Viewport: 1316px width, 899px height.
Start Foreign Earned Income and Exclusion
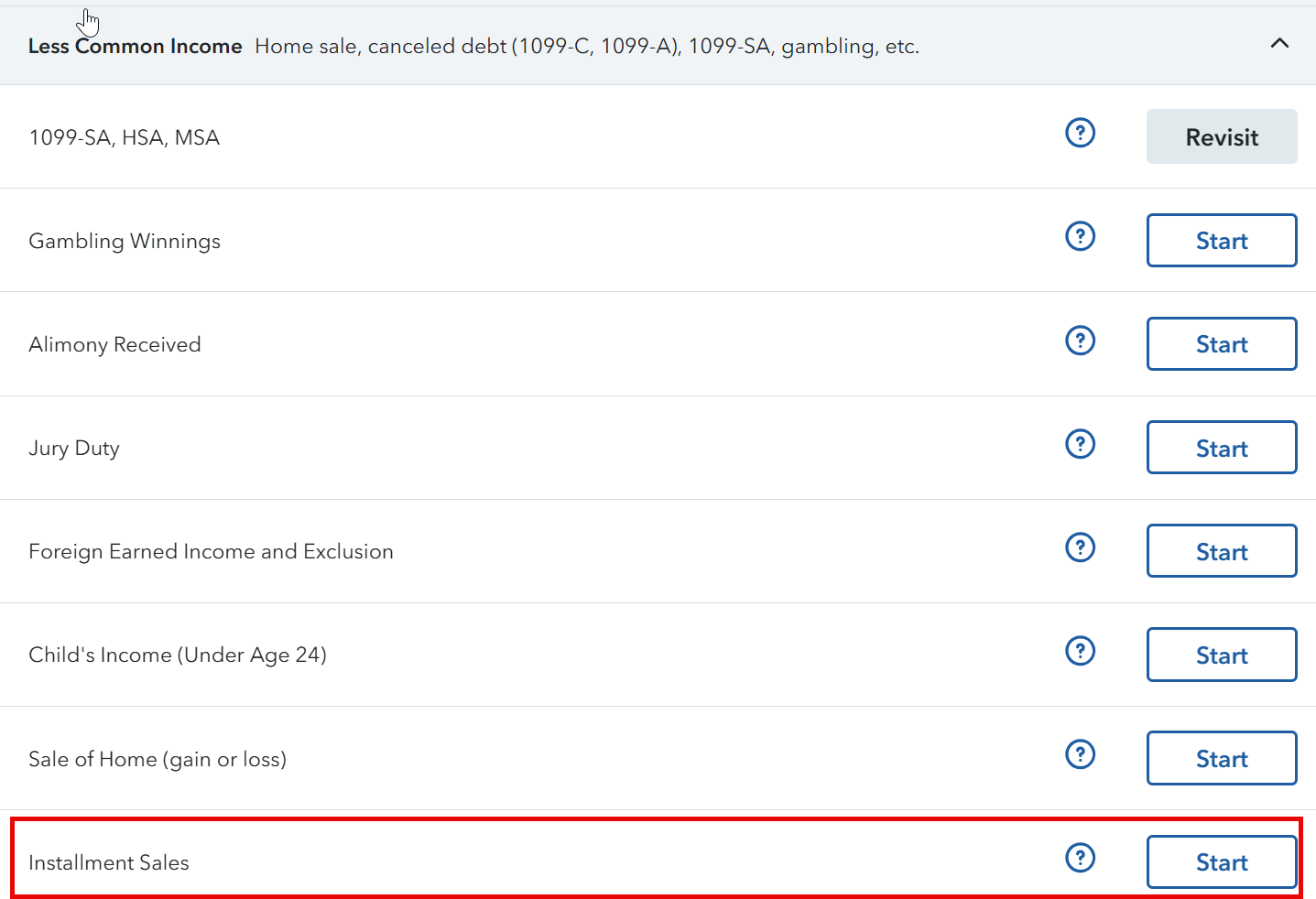coord(1221,552)
